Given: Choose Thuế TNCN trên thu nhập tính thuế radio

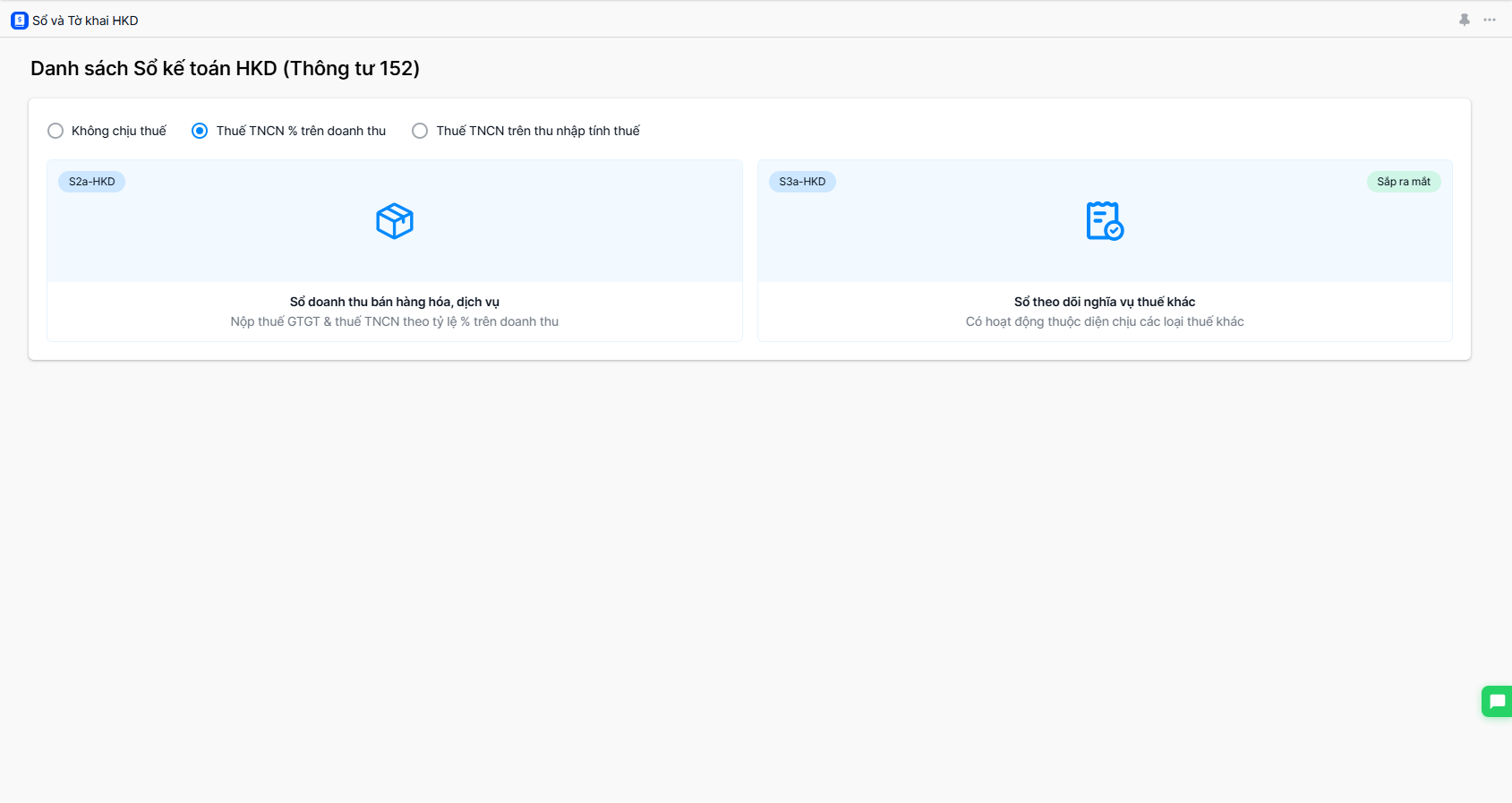Looking at the screenshot, I should 420,131.
